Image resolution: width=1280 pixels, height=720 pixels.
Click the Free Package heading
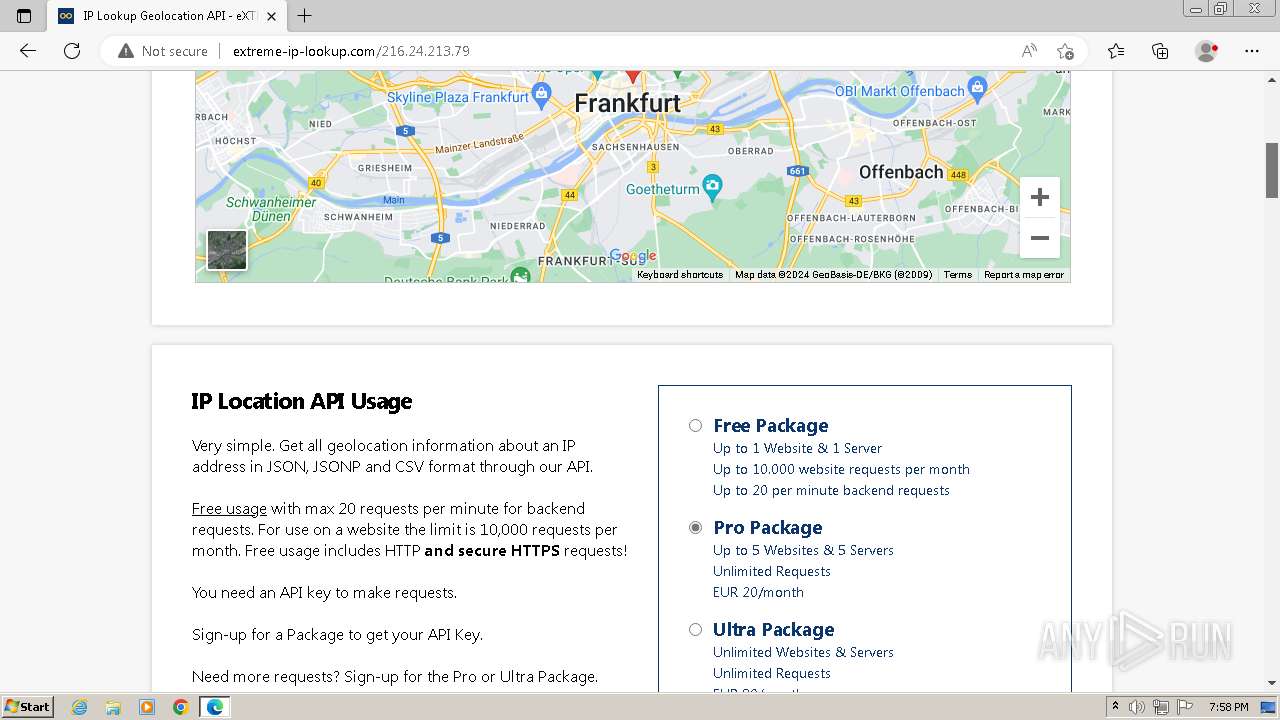tap(771, 426)
